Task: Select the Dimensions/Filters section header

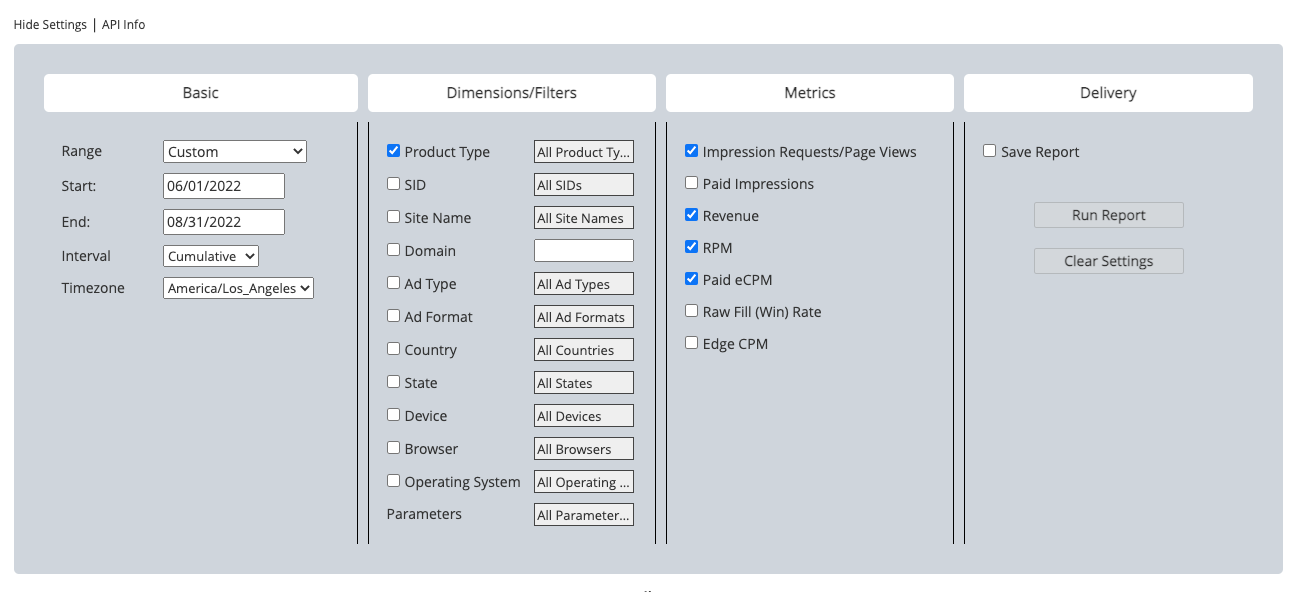Action: [511, 93]
